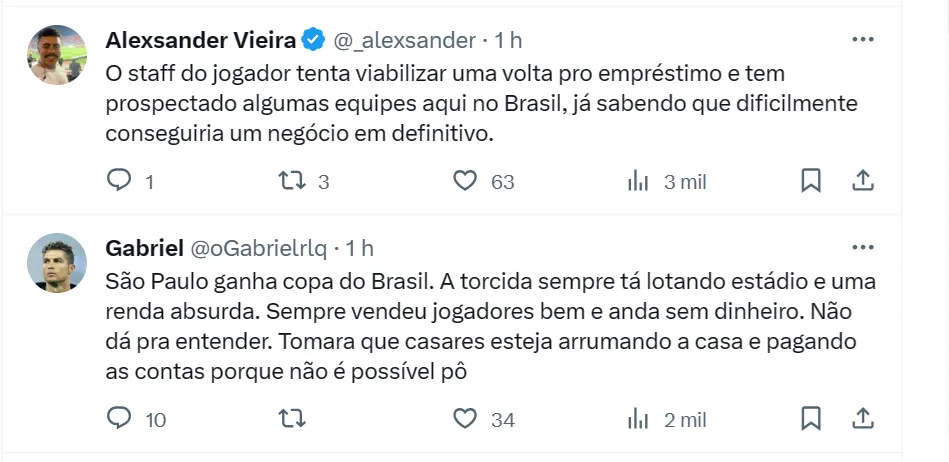Like Gabriel's tweet about São Paulo

tap(464, 418)
